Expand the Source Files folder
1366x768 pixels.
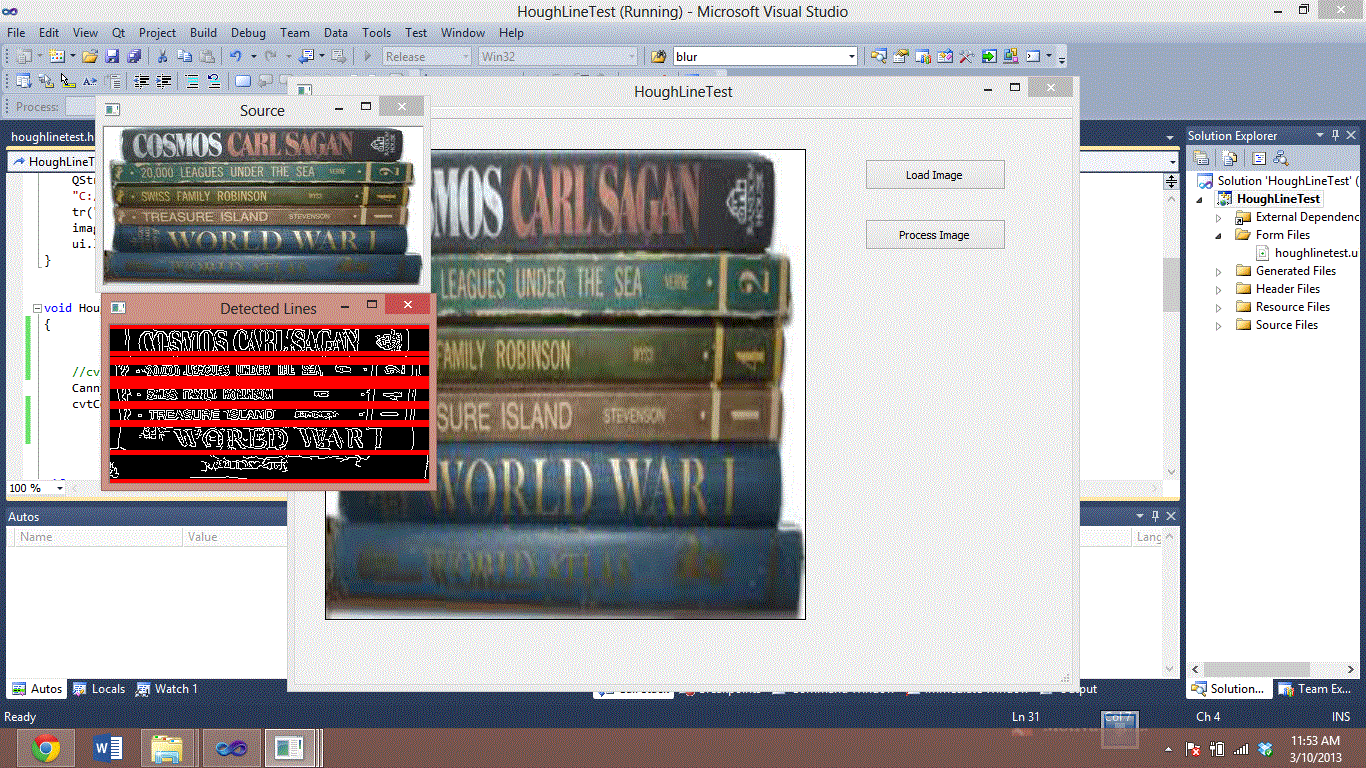click(1218, 325)
